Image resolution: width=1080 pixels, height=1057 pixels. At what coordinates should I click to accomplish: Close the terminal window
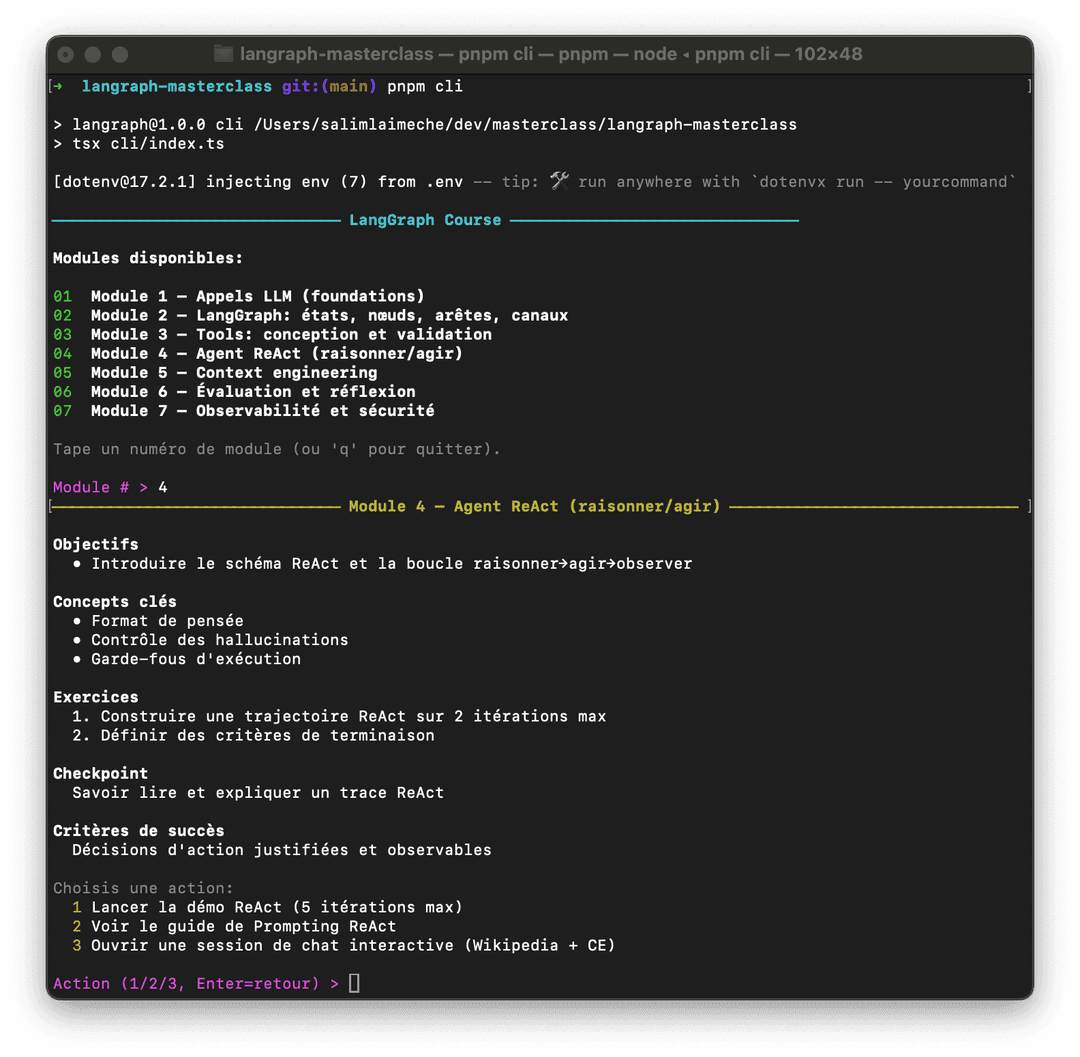[x=66, y=54]
